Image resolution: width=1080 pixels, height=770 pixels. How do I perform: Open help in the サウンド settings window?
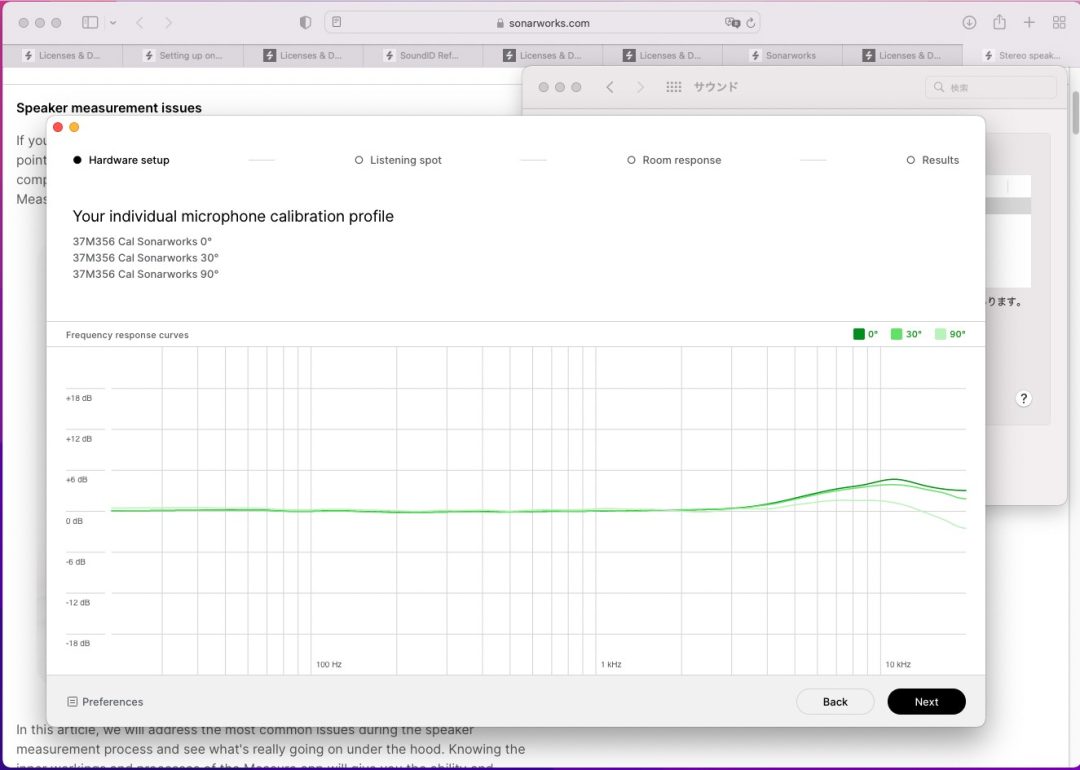pos(1024,399)
